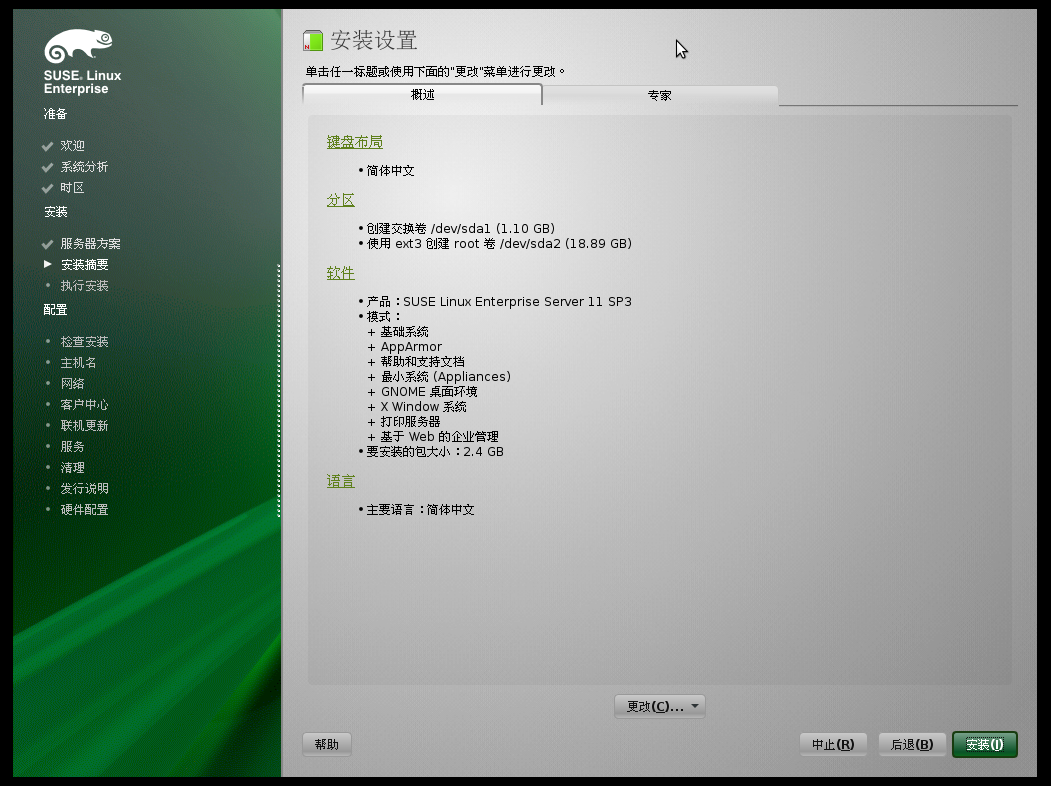Select the 安装摘要 step arrow marker

click(x=46, y=264)
